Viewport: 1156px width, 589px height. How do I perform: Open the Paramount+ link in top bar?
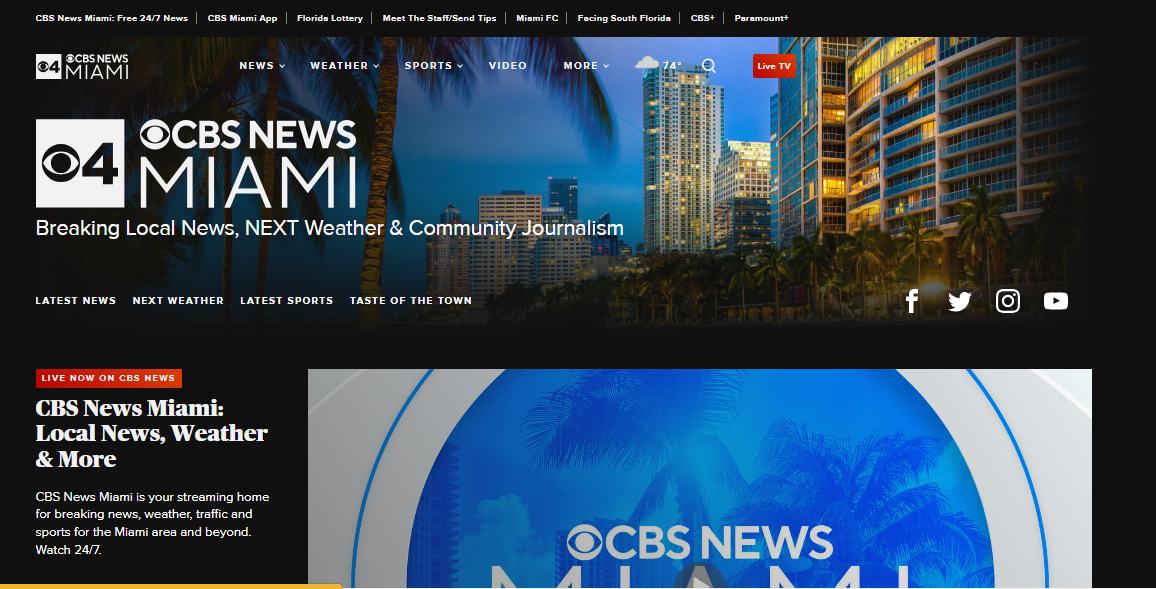761,18
